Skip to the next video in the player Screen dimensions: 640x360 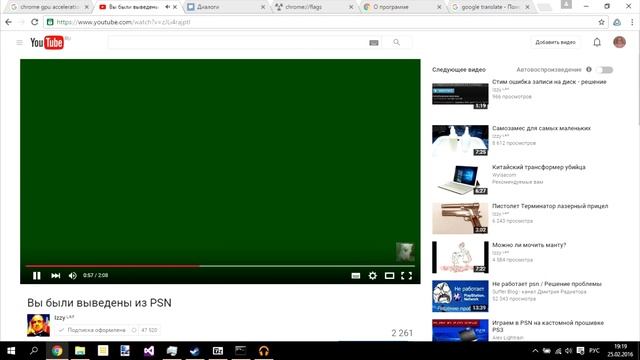click(x=56, y=276)
